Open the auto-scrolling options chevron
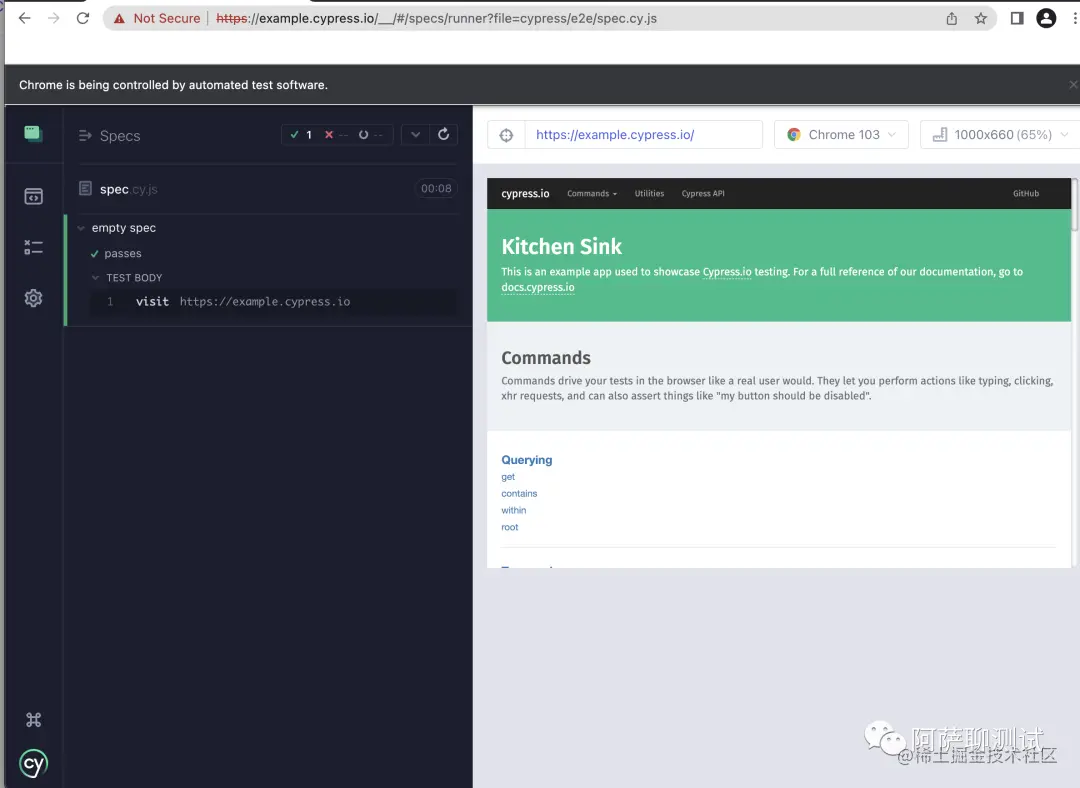The height and width of the screenshot is (788, 1080). [x=415, y=134]
